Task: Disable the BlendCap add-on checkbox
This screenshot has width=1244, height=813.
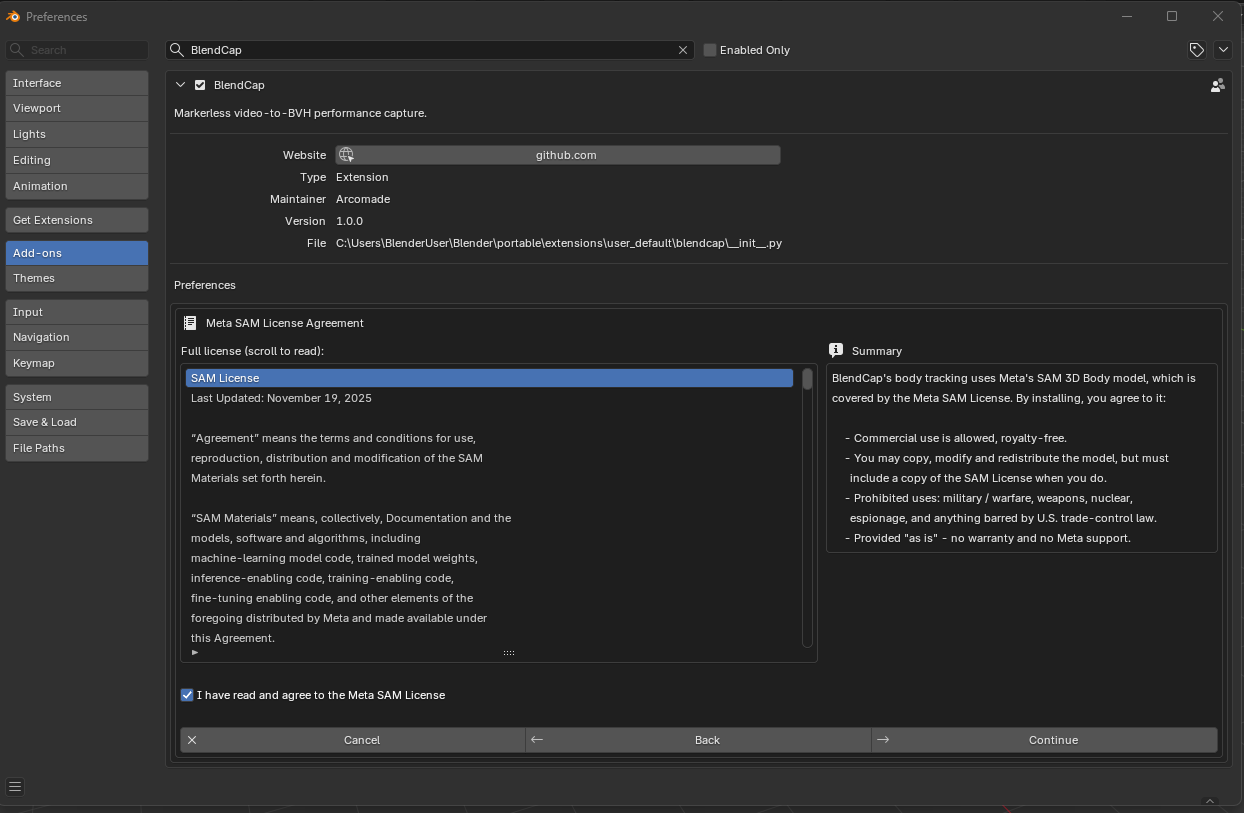Action: pos(200,85)
